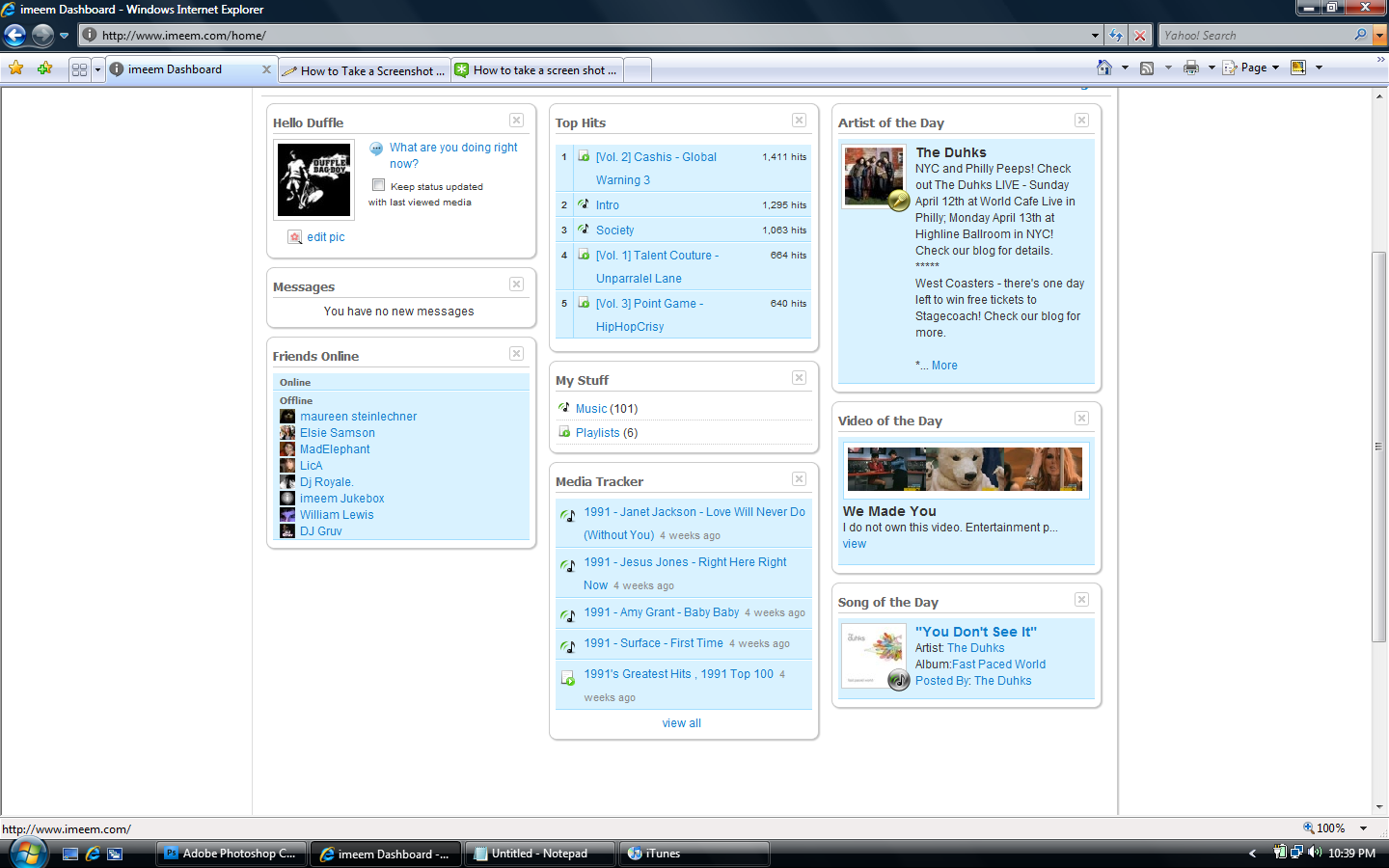
Task: Switch to How to Take a Screenshot tab
Action: pyautogui.click(x=365, y=70)
